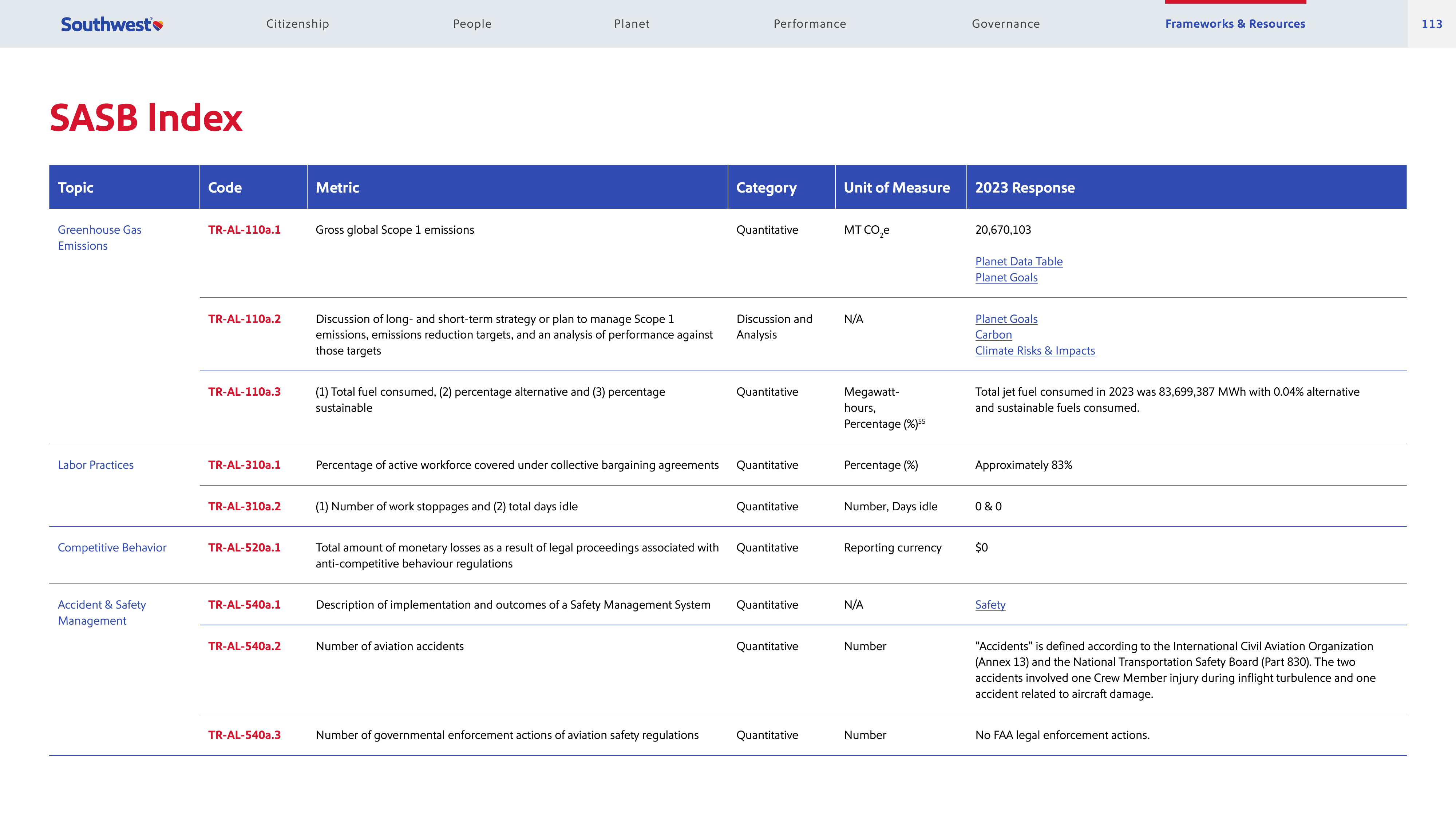Click the value 20,670,103
This screenshot has height=819, width=1456.
pos(1003,229)
